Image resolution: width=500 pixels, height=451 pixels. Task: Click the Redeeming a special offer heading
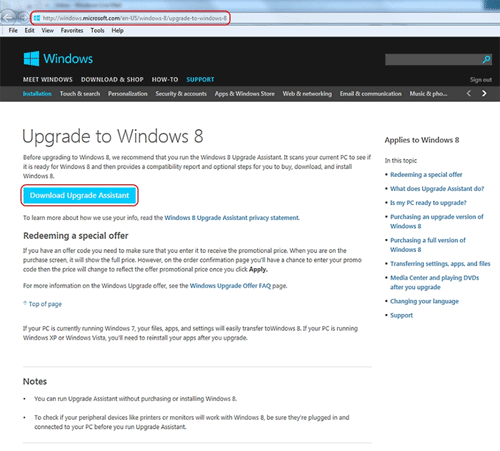click(76, 236)
